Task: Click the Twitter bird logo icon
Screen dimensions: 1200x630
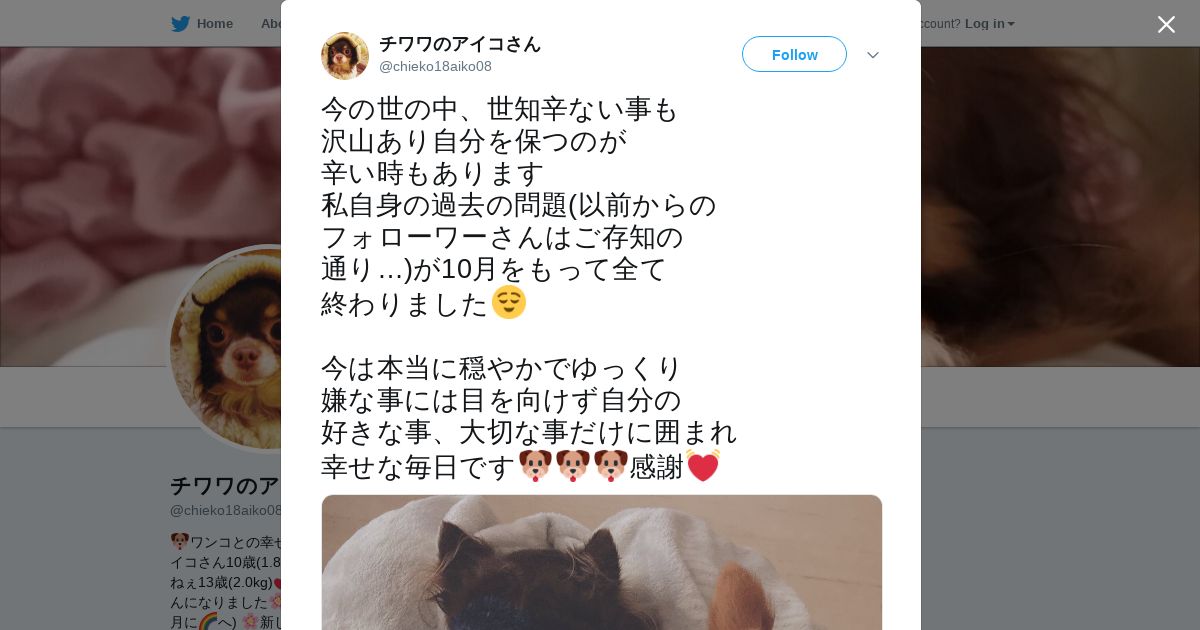Action: (x=180, y=23)
